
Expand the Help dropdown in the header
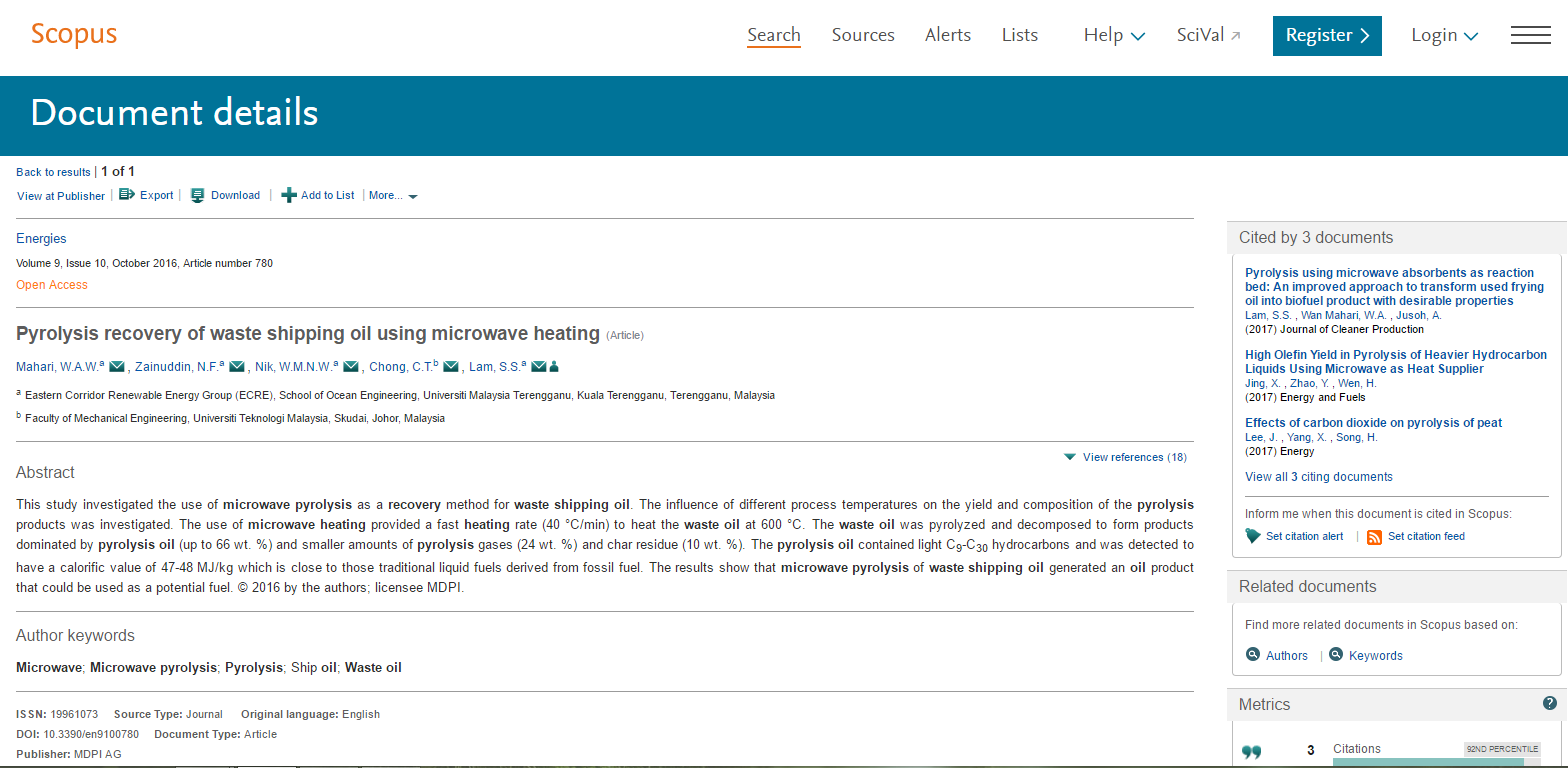1114,36
